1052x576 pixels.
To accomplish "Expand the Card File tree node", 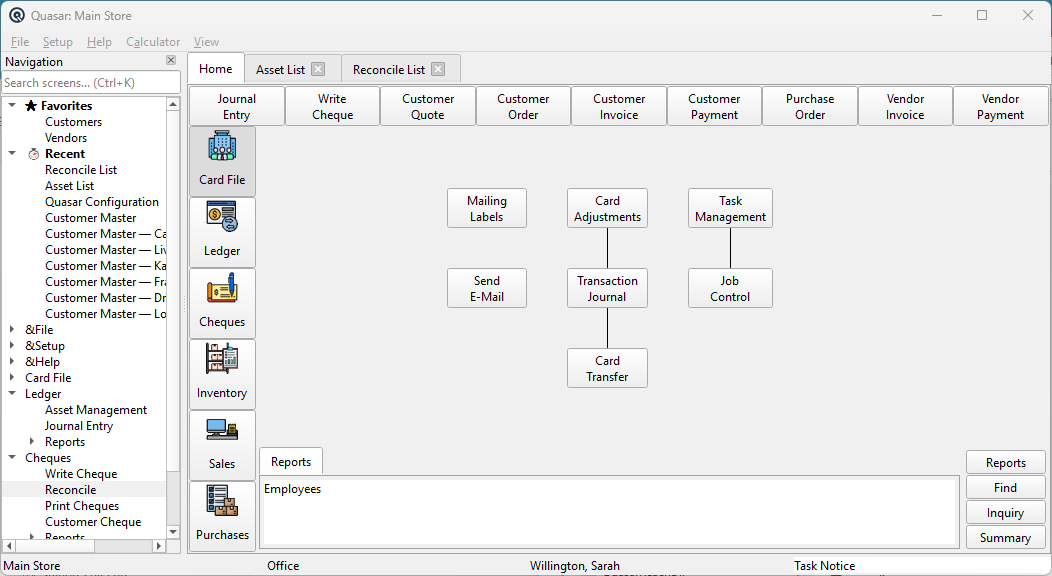I will [x=12, y=378].
